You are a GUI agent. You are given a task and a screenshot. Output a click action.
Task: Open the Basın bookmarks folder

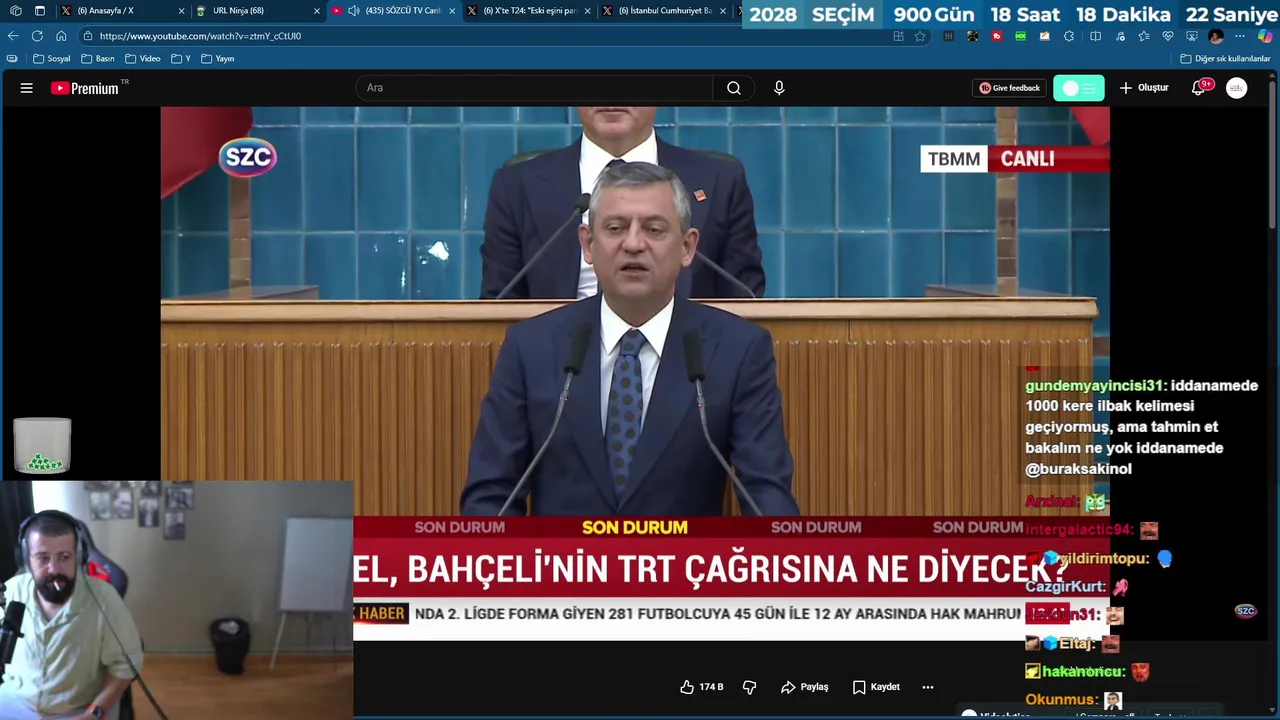tap(98, 59)
